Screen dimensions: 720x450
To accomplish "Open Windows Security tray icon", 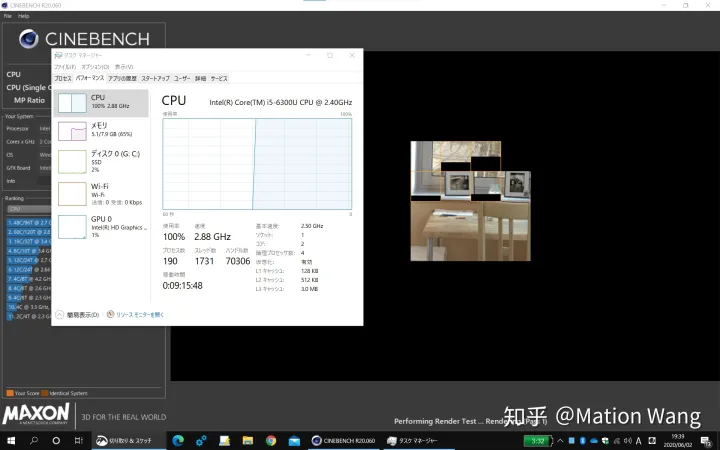I will coord(605,441).
